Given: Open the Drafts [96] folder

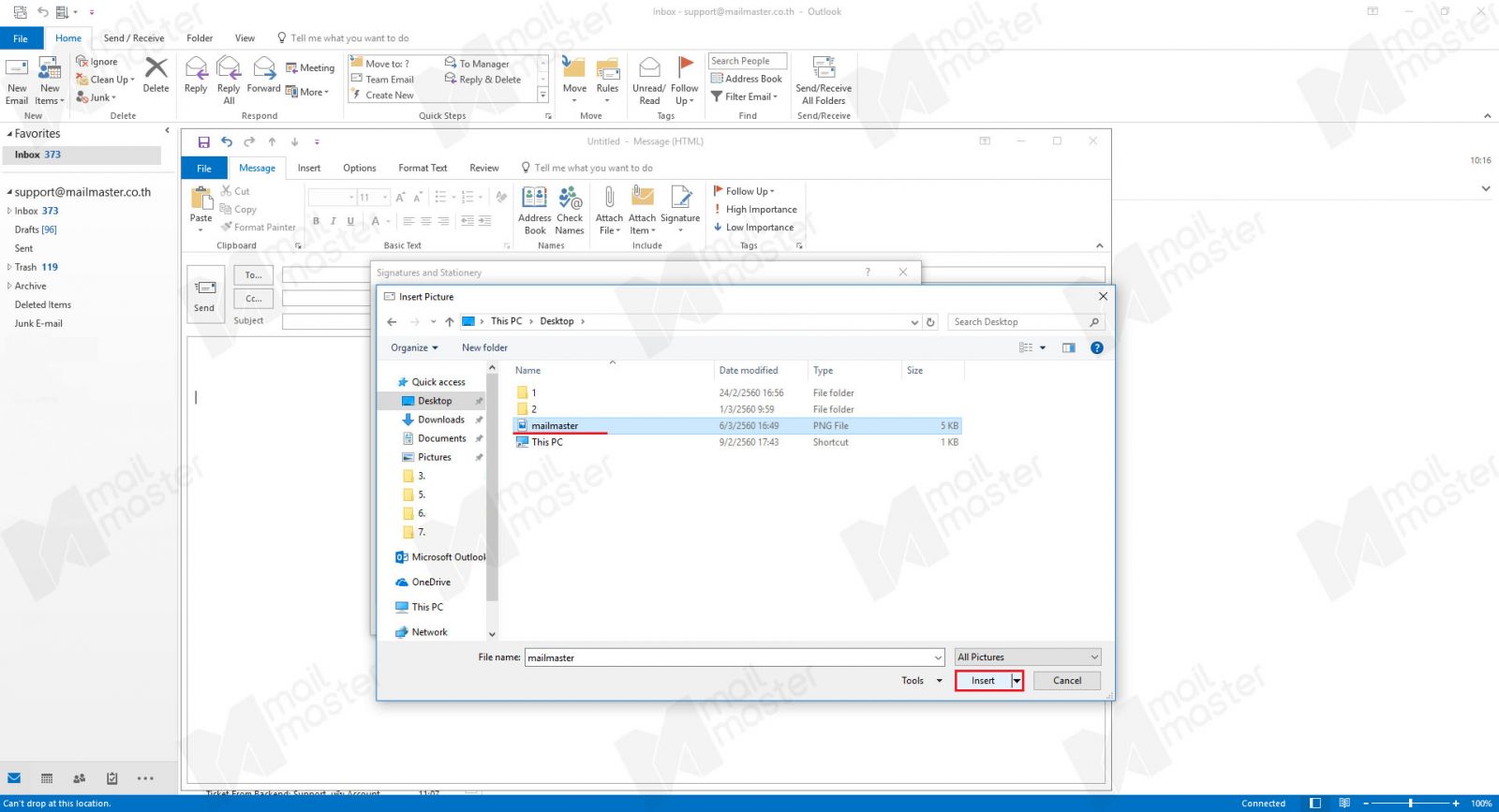Looking at the screenshot, I should coord(36,229).
